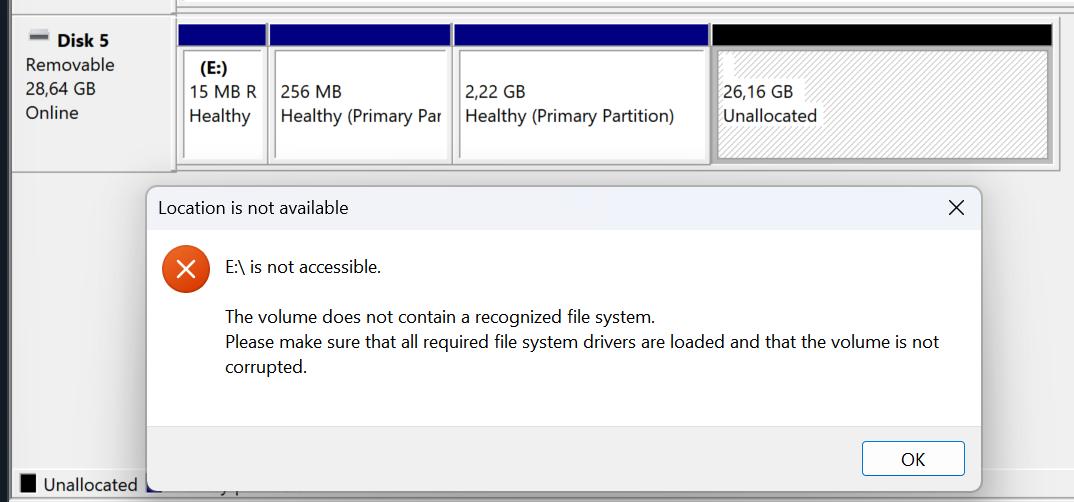Click the red error icon in dialog
The image size is (1074, 502).
[185, 269]
